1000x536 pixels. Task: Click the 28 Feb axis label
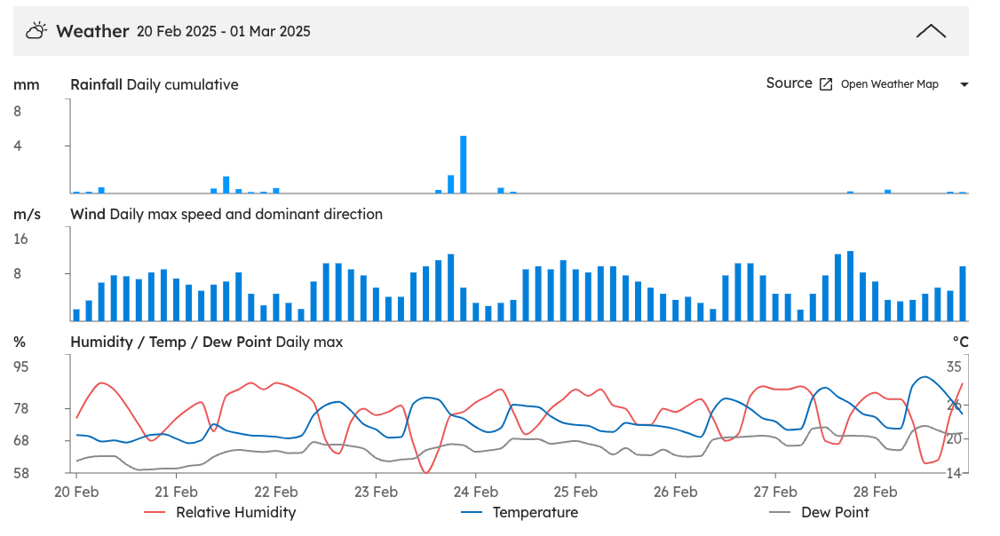click(x=874, y=492)
